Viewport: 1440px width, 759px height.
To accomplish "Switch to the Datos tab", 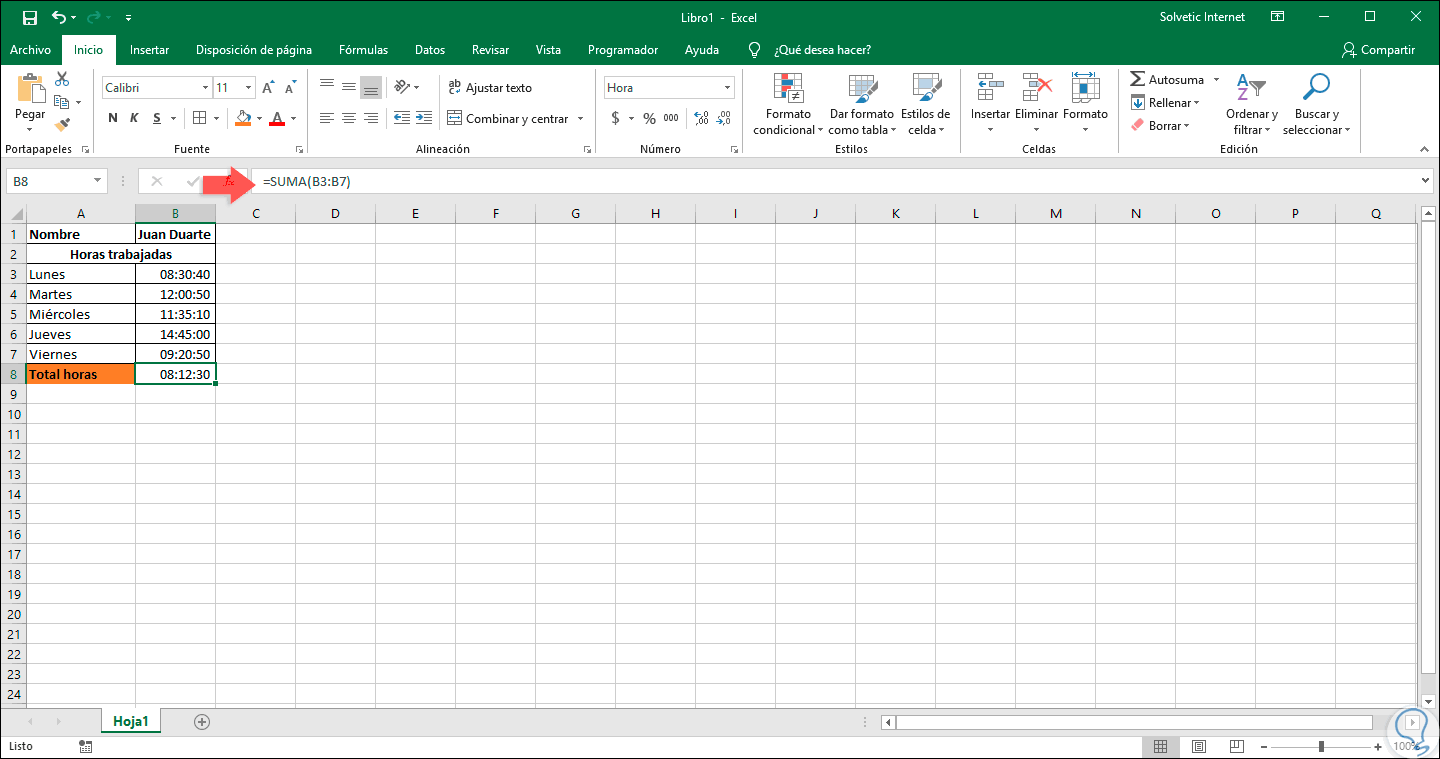I will pyautogui.click(x=430, y=50).
